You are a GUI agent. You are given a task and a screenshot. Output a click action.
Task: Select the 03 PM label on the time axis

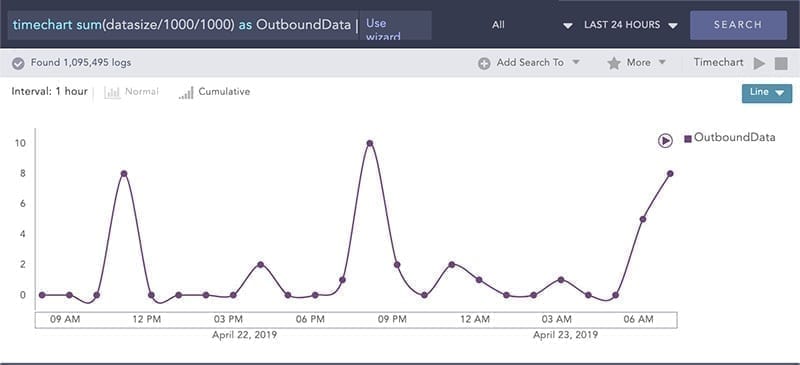point(228,320)
